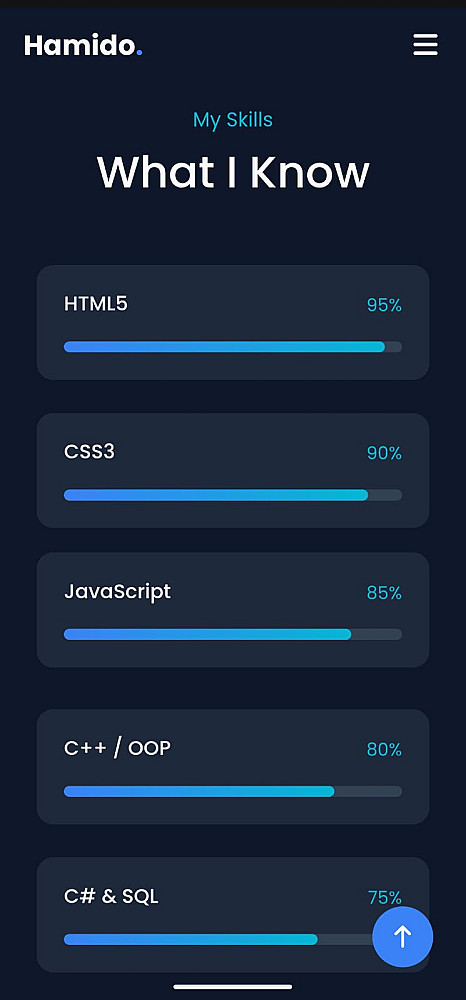466x1000 pixels.
Task: Click the C++ / OOP progress bar
Action: coord(233,791)
